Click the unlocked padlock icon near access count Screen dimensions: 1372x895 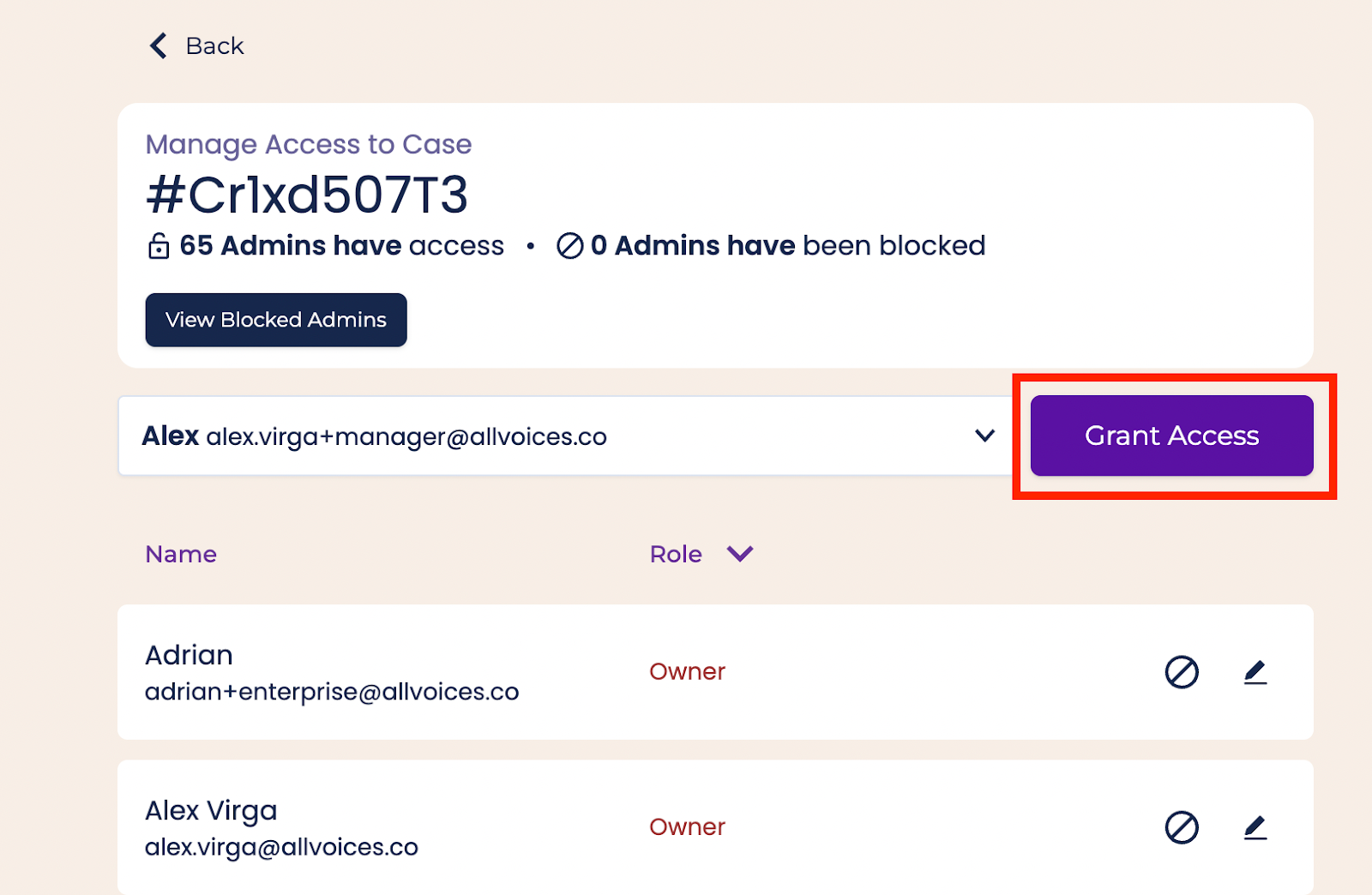coord(159,245)
